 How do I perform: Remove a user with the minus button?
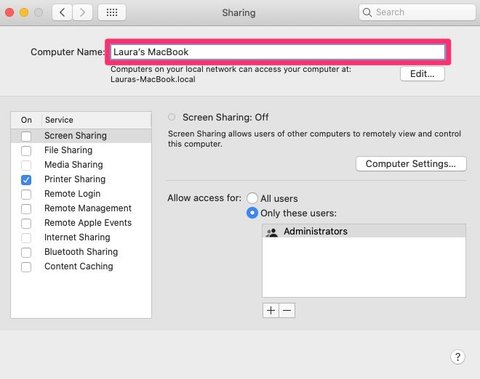[287, 310]
